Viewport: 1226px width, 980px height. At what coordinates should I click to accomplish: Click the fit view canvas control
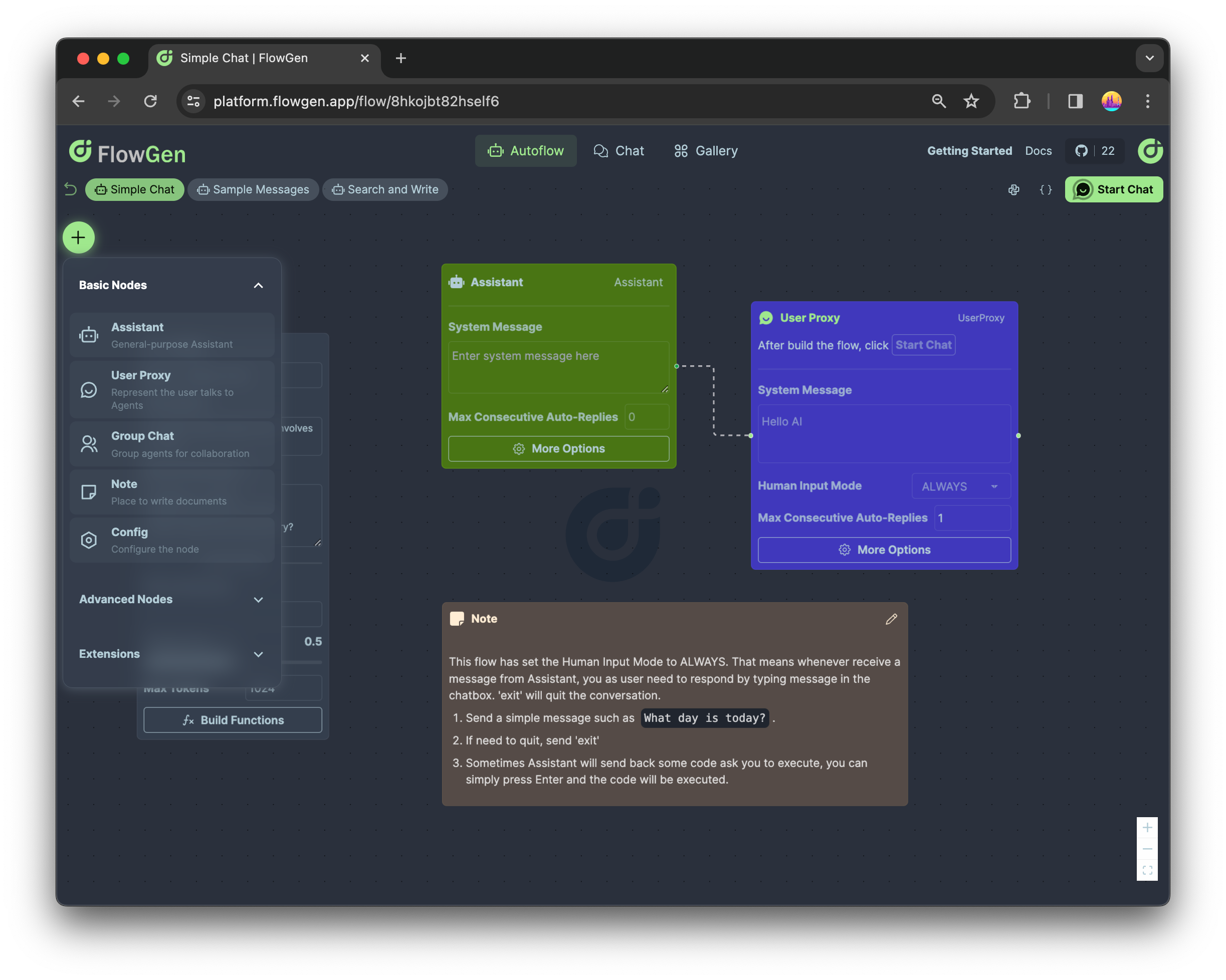click(1147, 870)
